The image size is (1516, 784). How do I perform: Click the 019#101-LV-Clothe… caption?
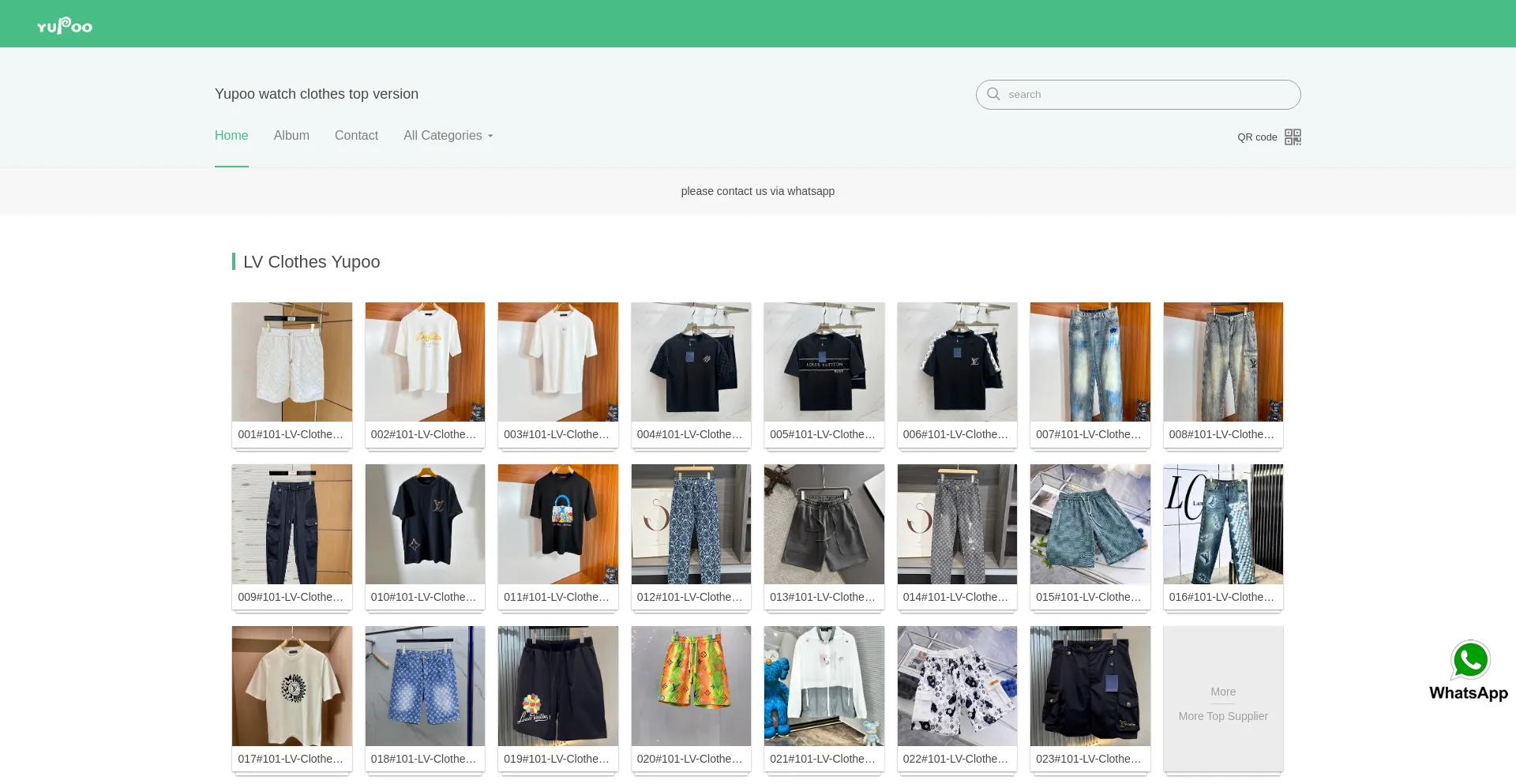tap(557, 759)
